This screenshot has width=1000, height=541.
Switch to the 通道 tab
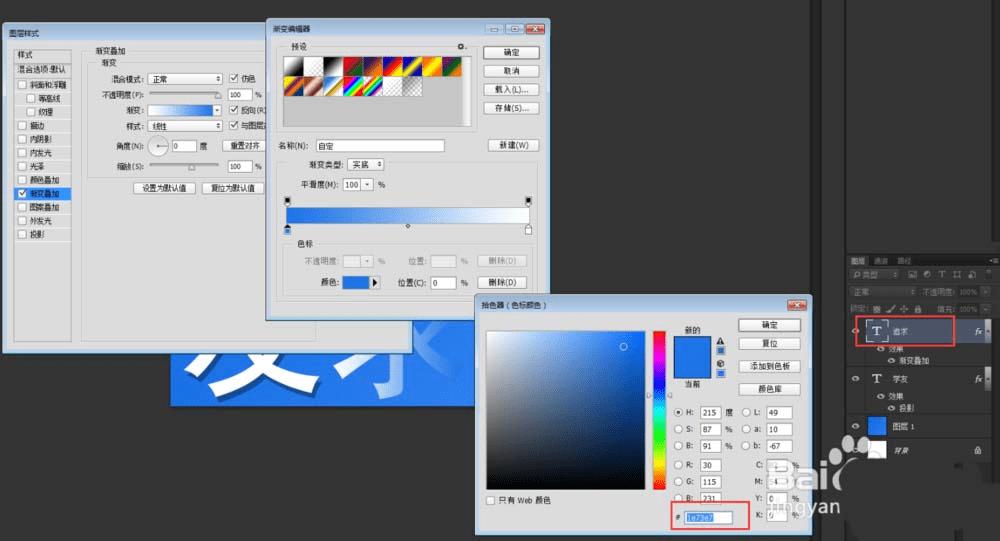[881, 261]
